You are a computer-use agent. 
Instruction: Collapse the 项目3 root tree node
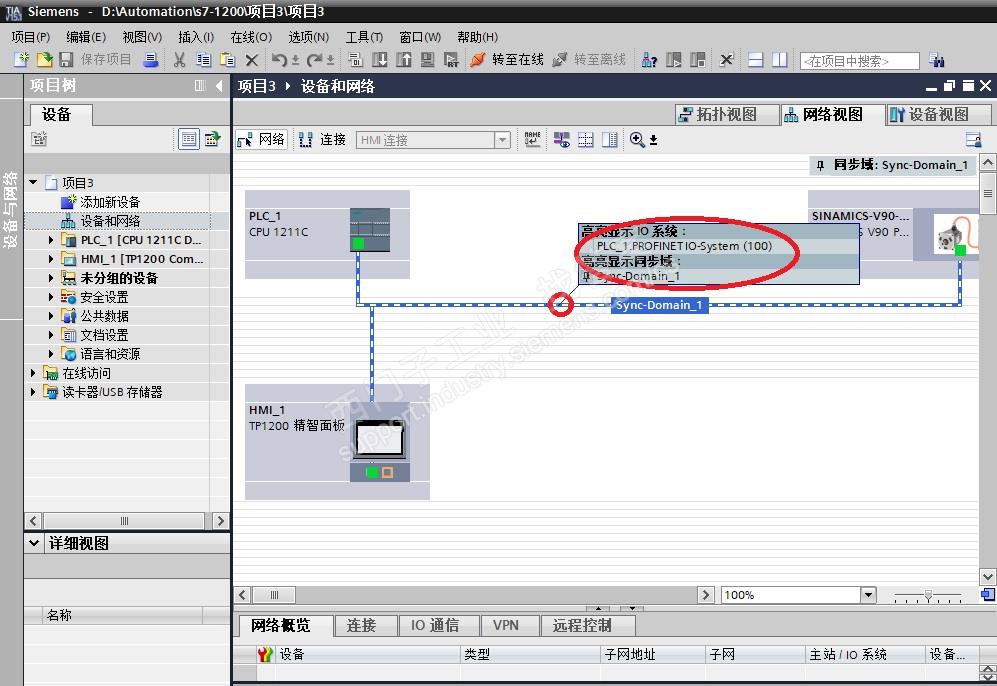tap(33, 182)
